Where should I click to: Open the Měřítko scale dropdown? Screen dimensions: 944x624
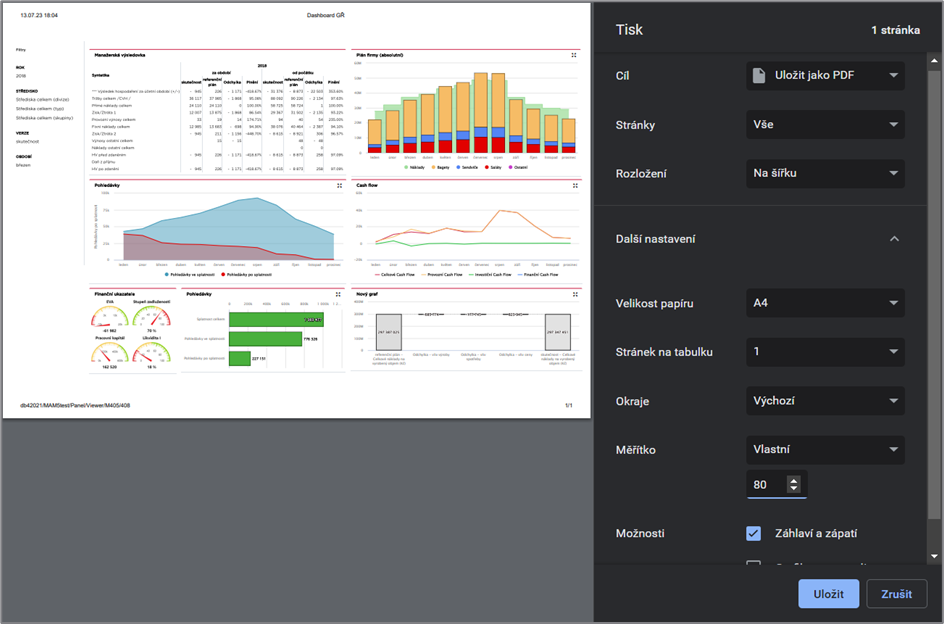(825, 449)
